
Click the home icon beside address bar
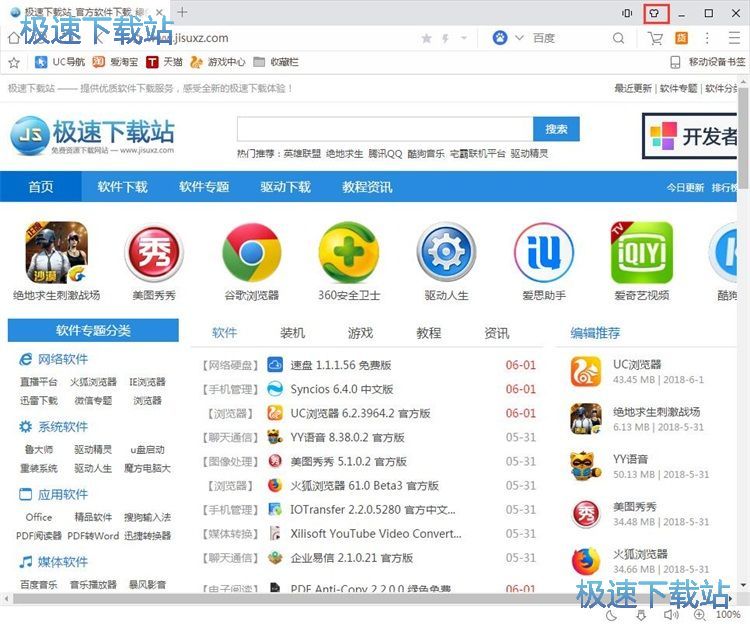point(14,38)
